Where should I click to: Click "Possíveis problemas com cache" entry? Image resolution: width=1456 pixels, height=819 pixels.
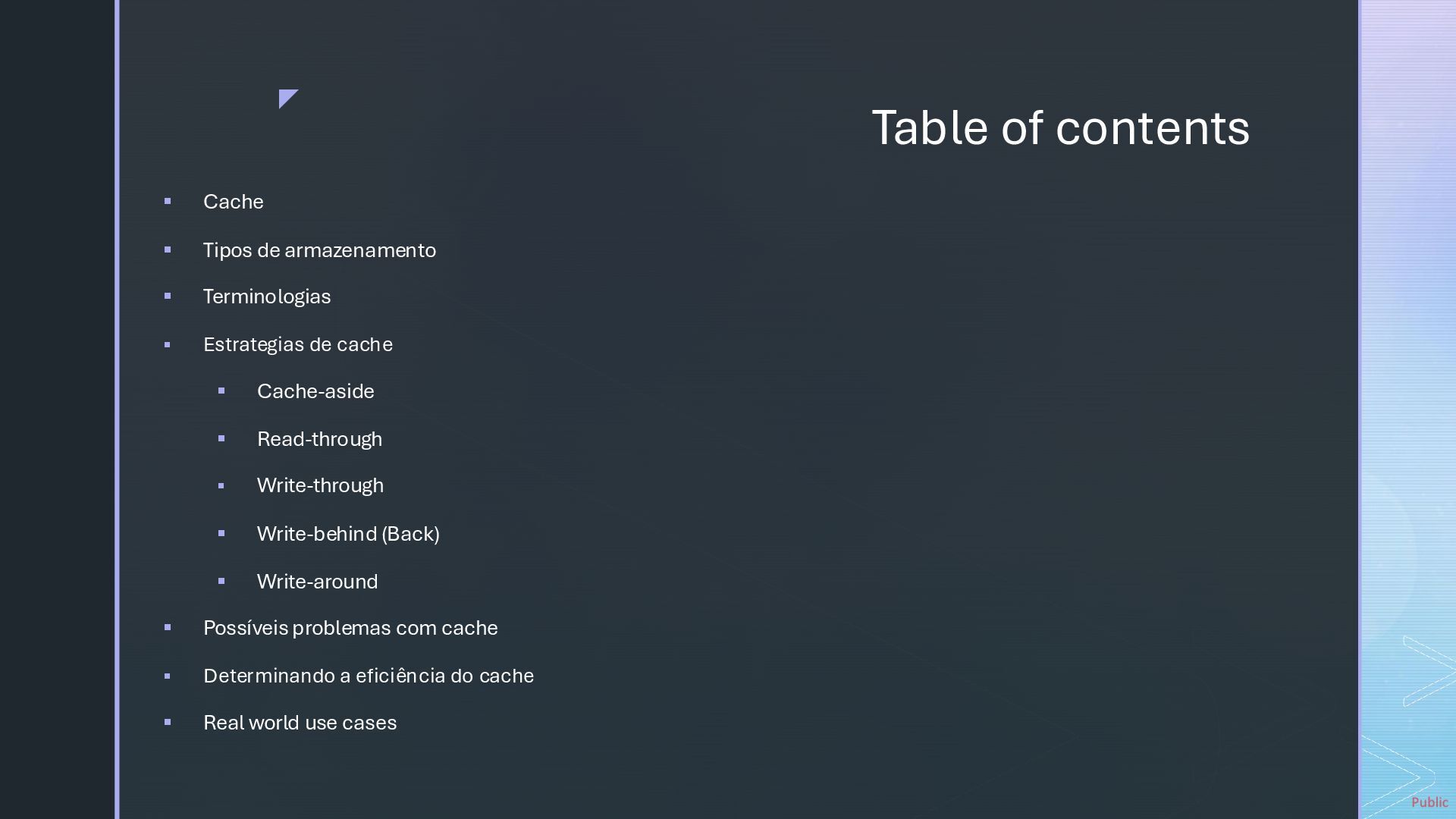pos(350,628)
